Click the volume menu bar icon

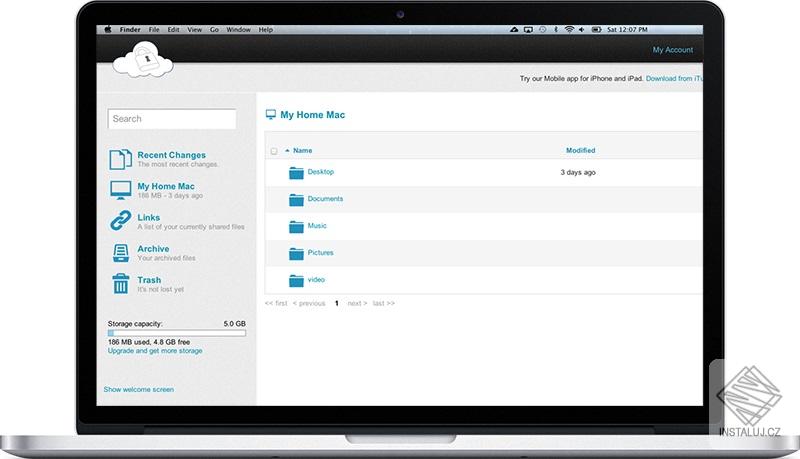coord(582,30)
